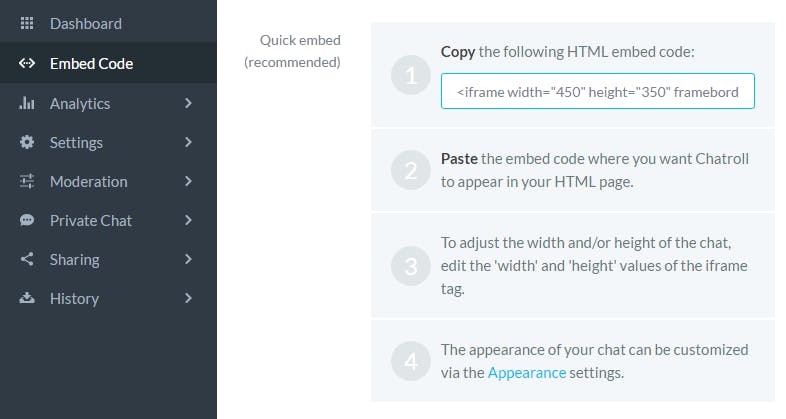Expand the Private Chat chevron
Viewport: 786px width, 419px height.
188,220
